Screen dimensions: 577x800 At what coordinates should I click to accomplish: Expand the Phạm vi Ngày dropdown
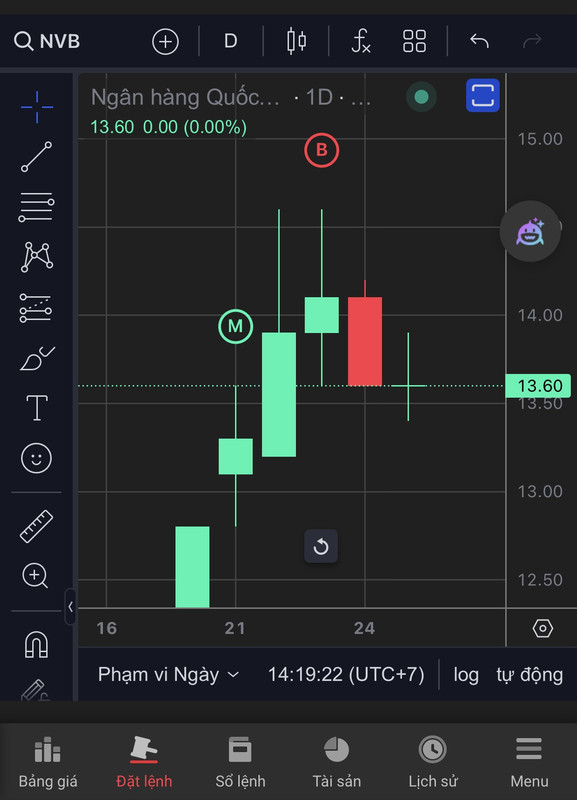[168, 674]
